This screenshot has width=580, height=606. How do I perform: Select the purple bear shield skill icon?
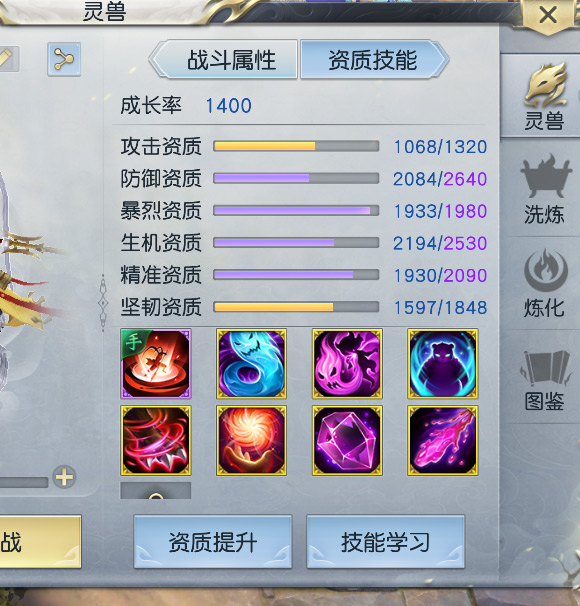[x=443, y=364]
